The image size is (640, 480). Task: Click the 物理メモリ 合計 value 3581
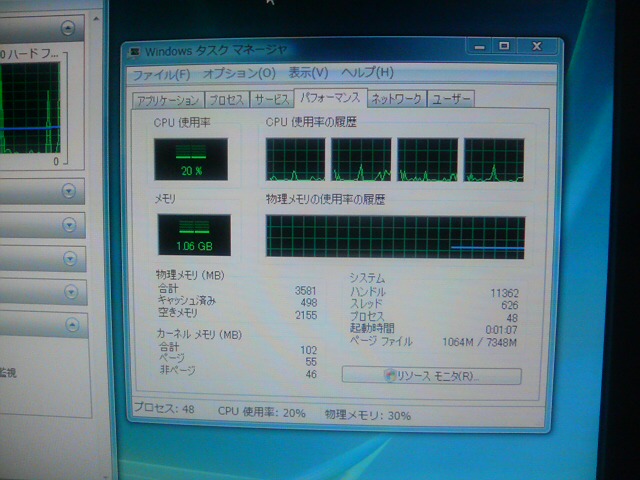click(306, 291)
